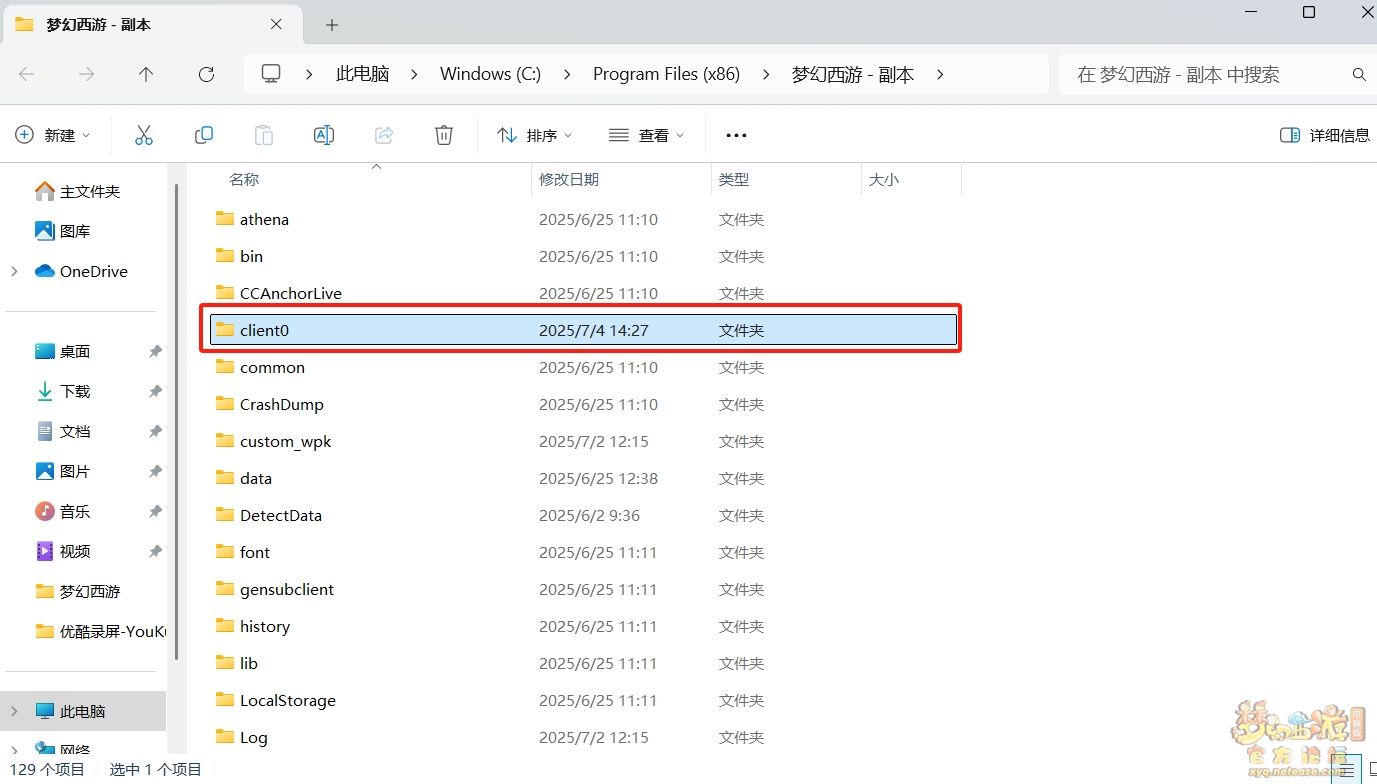Image resolution: width=1377 pixels, height=784 pixels.
Task: Expand chevron after Program Files (x86)
Action: [x=766, y=74]
